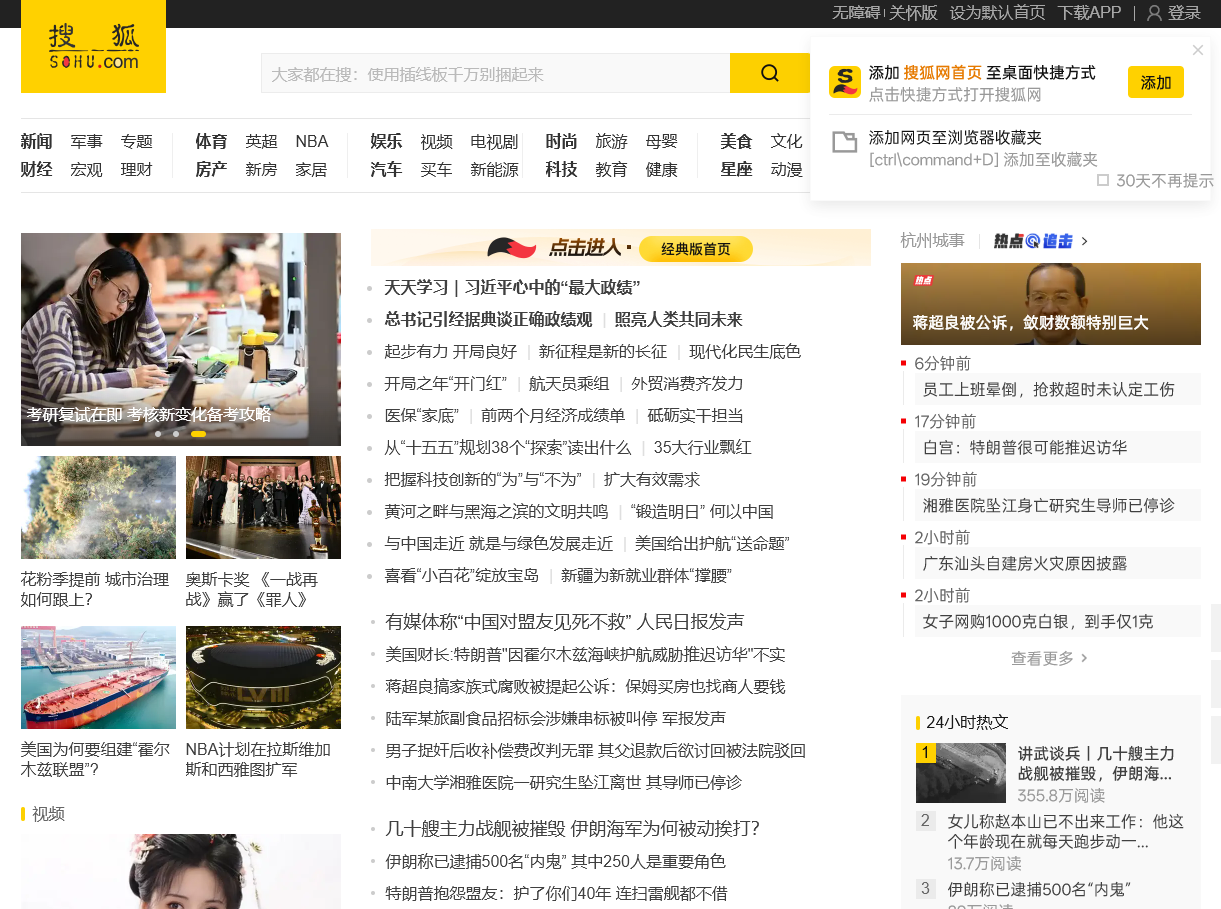The height and width of the screenshot is (909, 1221).
Task: Click the login user icon
Action: (x=1154, y=13)
